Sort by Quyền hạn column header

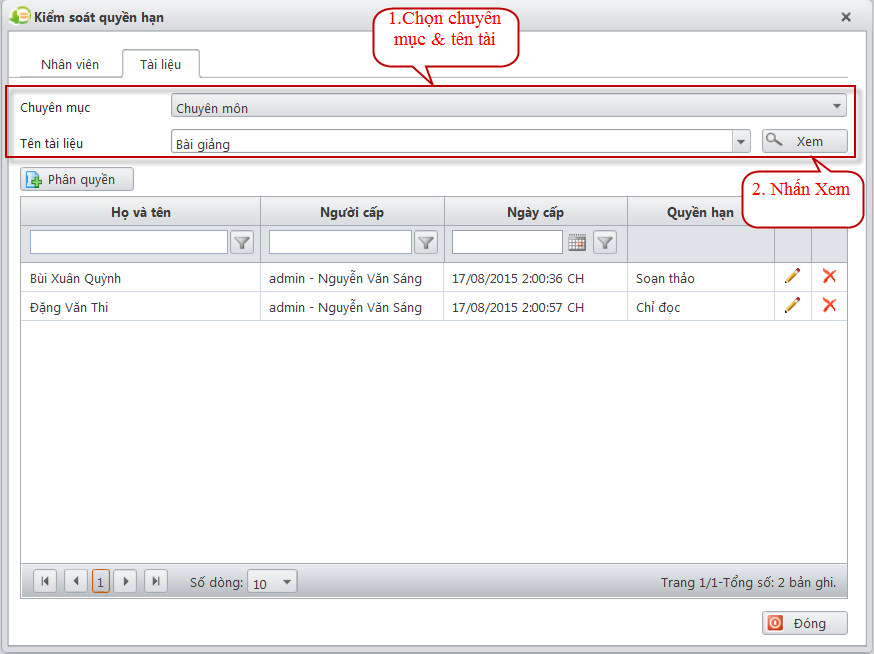coord(701,212)
